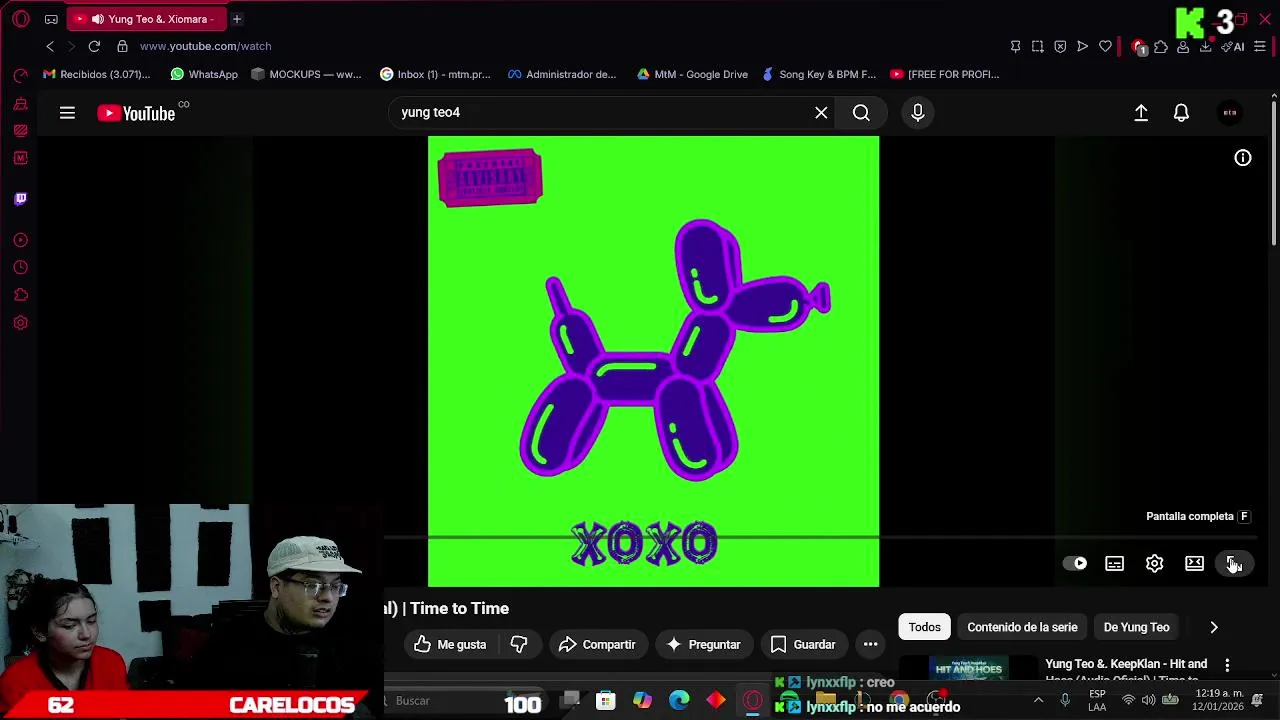The height and width of the screenshot is (720, 1280).
Task: Open video player settings gear
Action: [x=1154, y=564]
